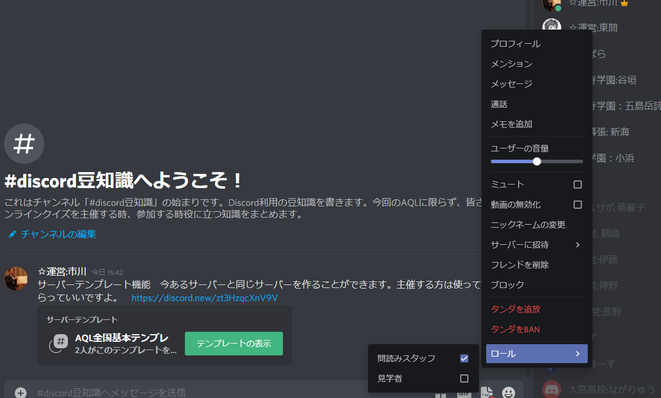Click the large channel hash icon
Screen dimensions: 661x398
24,144
